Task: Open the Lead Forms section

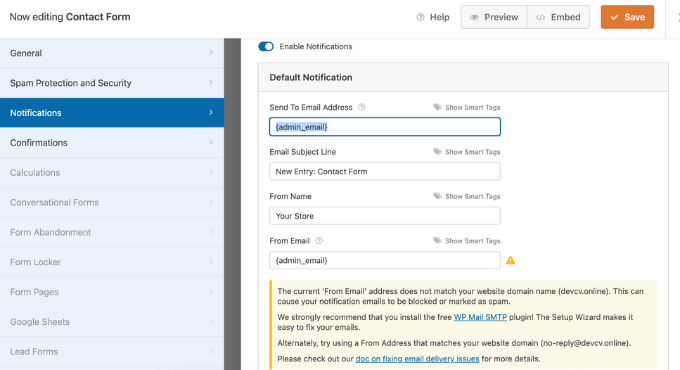Action: (x=112, y=351)
